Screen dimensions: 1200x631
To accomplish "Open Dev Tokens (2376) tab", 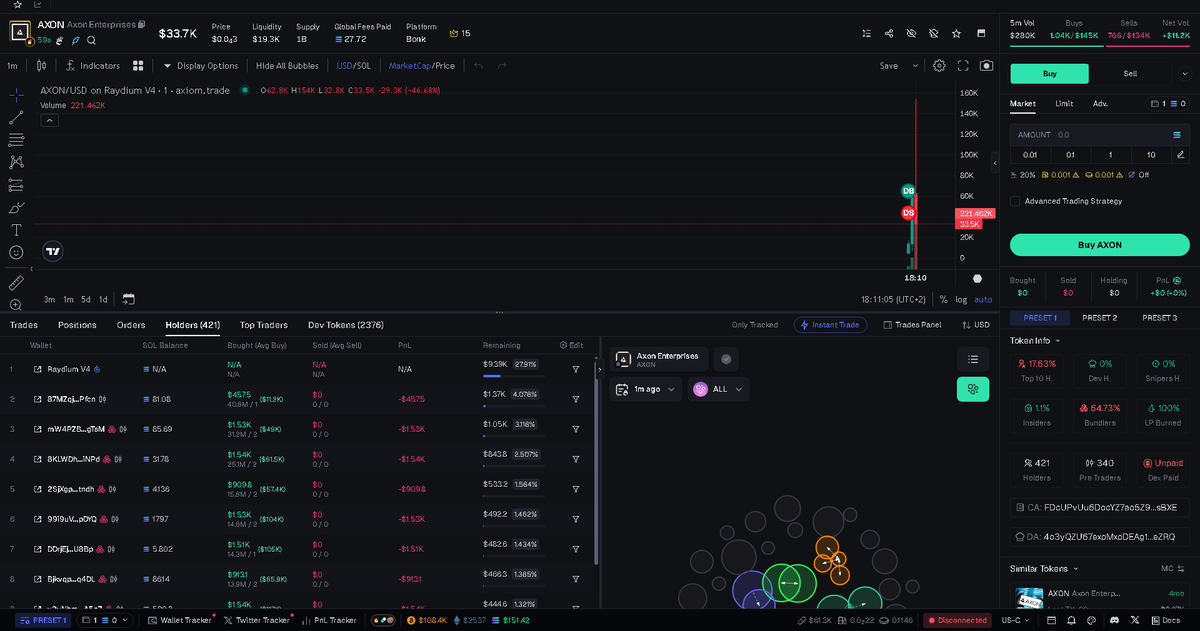I will tap(346, 325).
